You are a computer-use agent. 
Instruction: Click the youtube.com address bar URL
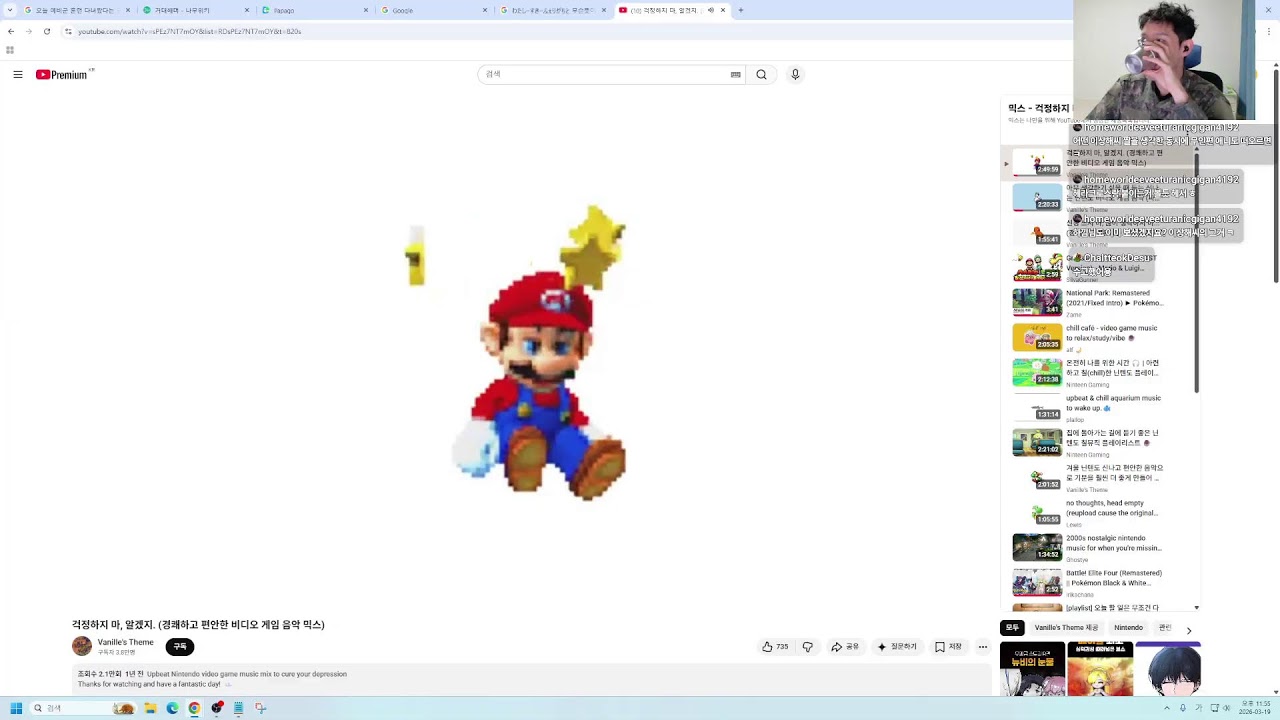[x=189, y=31]
